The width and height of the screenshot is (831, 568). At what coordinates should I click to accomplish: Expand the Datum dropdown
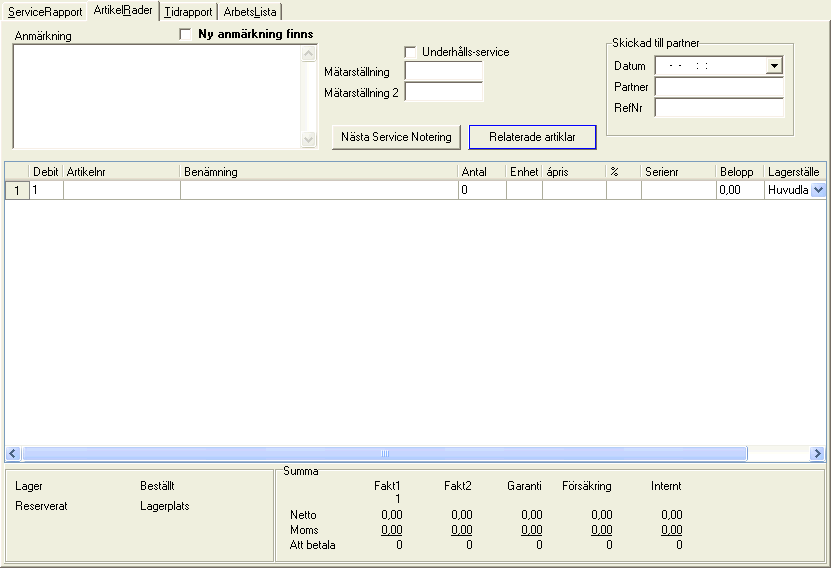tap(774, 67)
